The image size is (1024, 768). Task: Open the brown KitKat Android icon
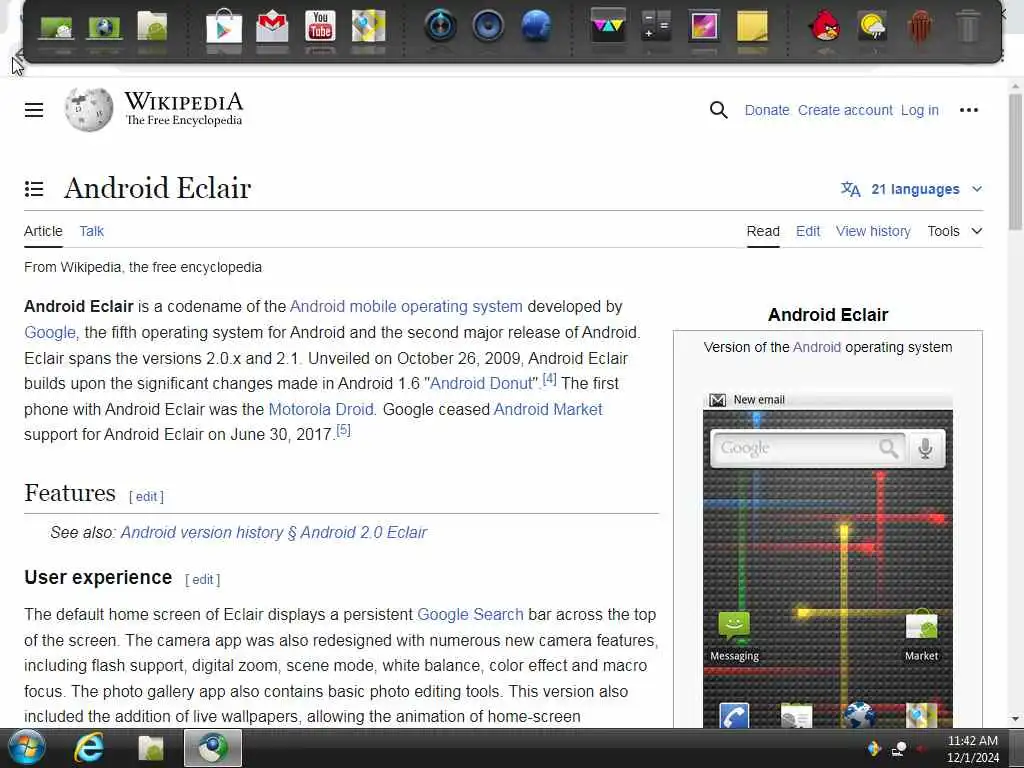pyautogui.click(x=920, y=27)
